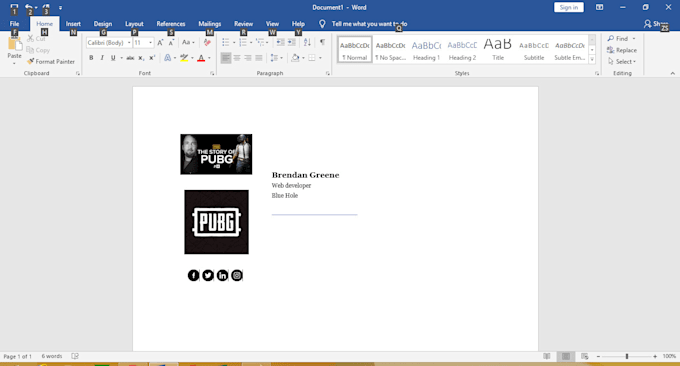680x366 pixels.
Task: Click the Share button
Action: pos(656,24)
